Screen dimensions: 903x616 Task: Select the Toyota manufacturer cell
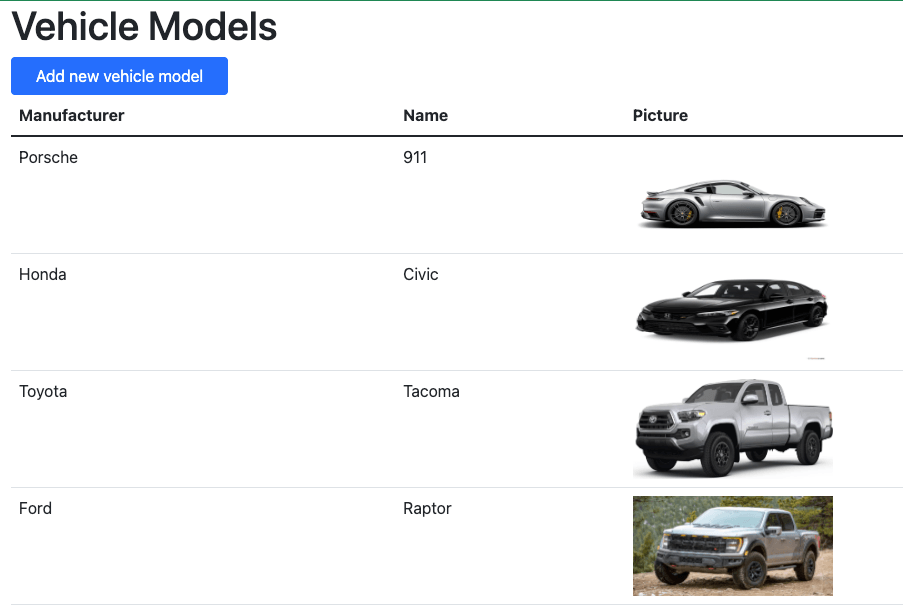[x=43, y=391]
